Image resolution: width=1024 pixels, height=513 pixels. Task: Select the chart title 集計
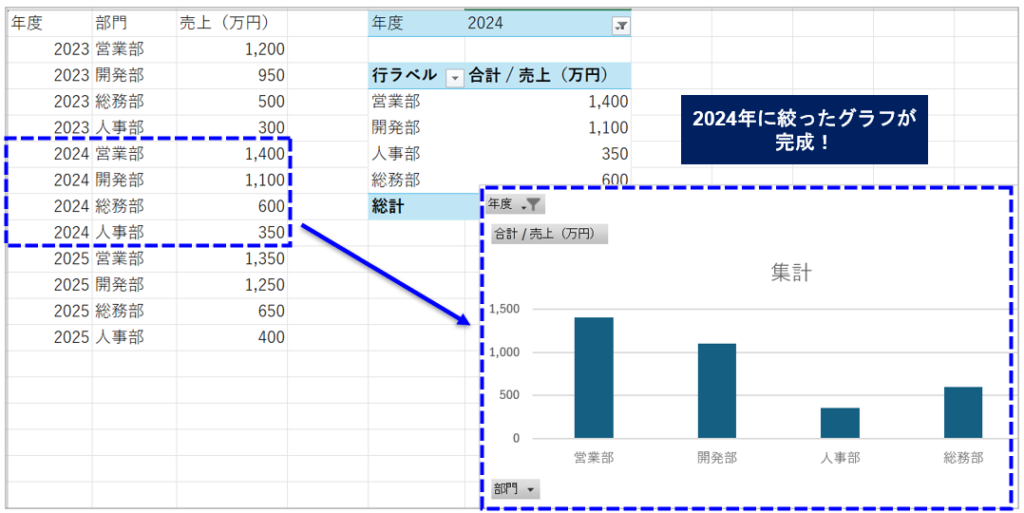[x=791, y=273]
